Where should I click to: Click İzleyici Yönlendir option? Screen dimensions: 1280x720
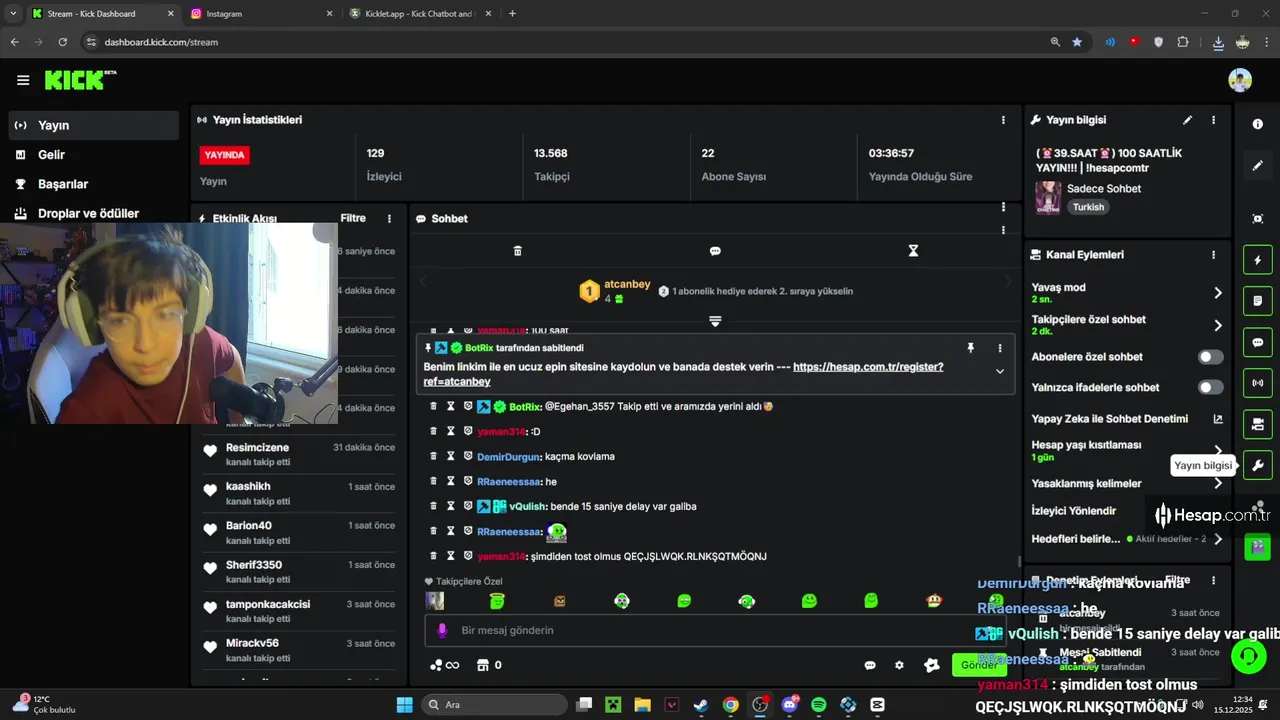click(1074, 511)
